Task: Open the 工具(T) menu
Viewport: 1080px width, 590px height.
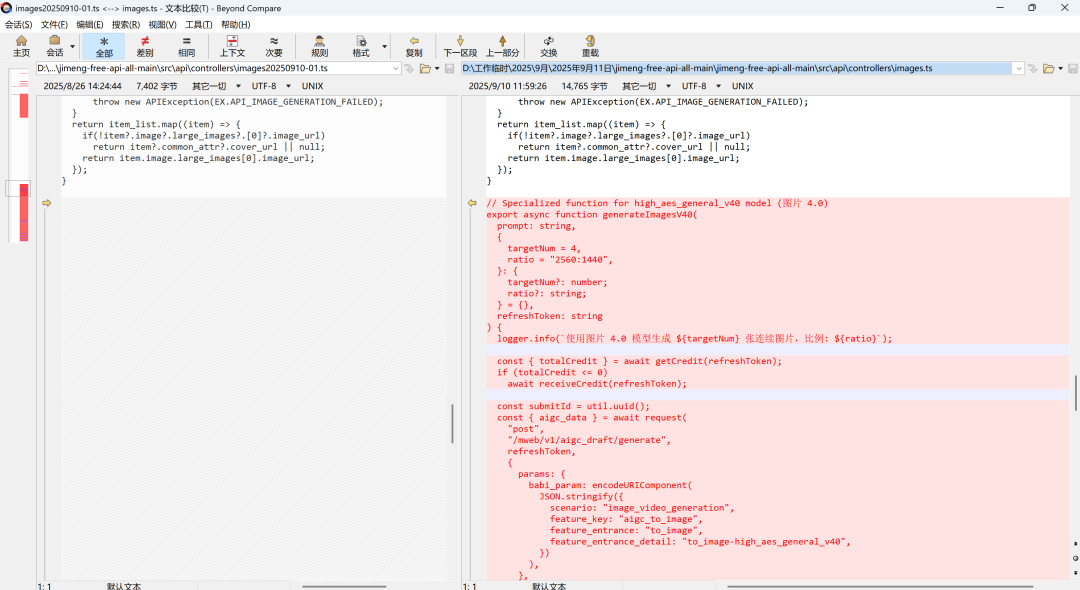Action: [199, 24]
